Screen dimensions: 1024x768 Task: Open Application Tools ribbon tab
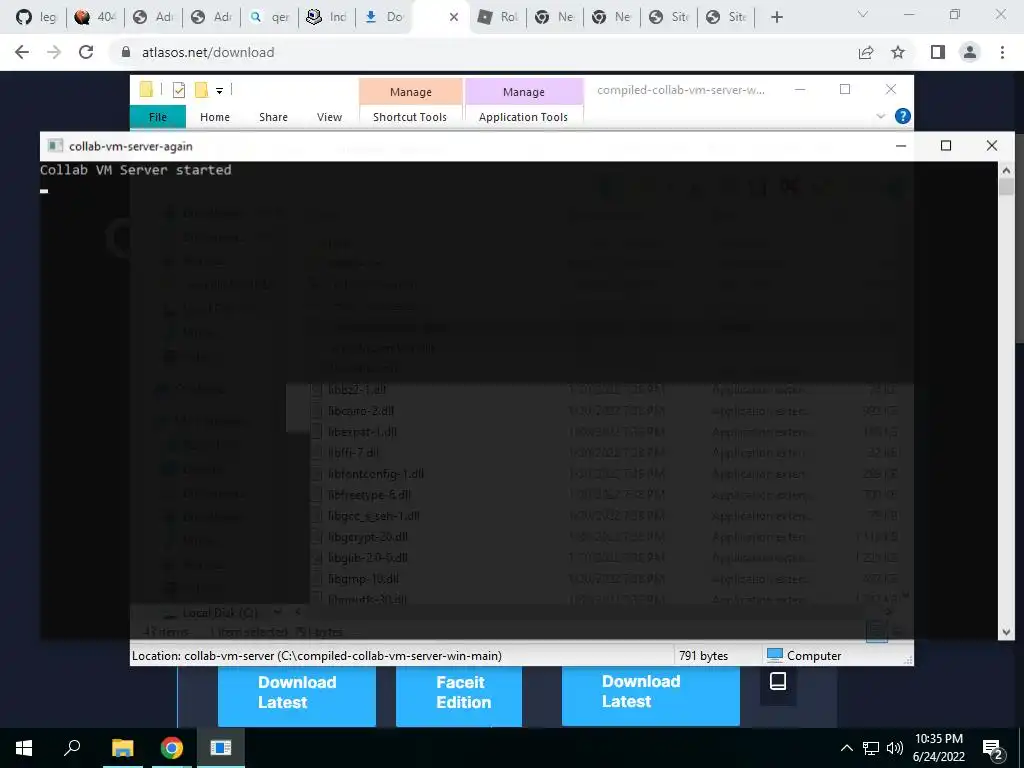click(523, 117)
